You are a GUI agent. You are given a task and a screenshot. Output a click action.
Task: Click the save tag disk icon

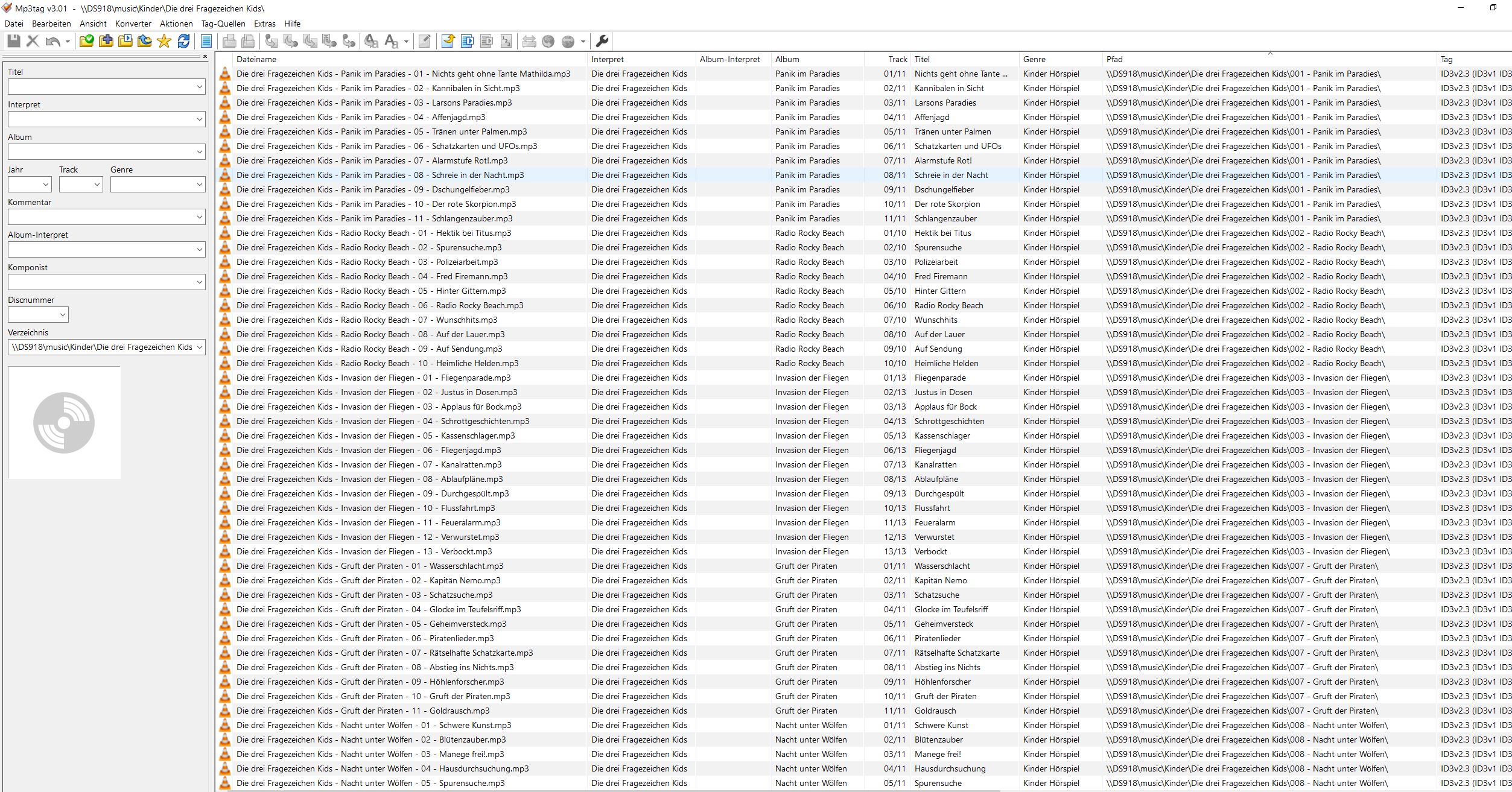[13, 41]
